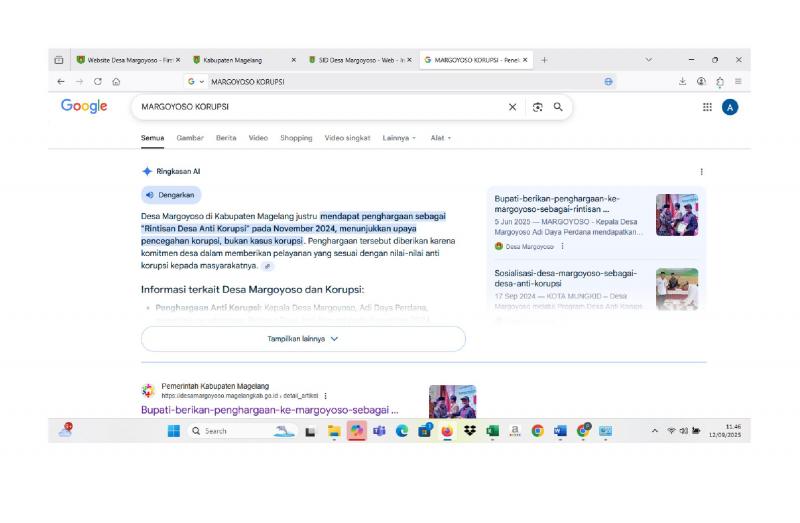Open the Lainnya filter dropdown
800x523 pixels.
pos(399,138)
